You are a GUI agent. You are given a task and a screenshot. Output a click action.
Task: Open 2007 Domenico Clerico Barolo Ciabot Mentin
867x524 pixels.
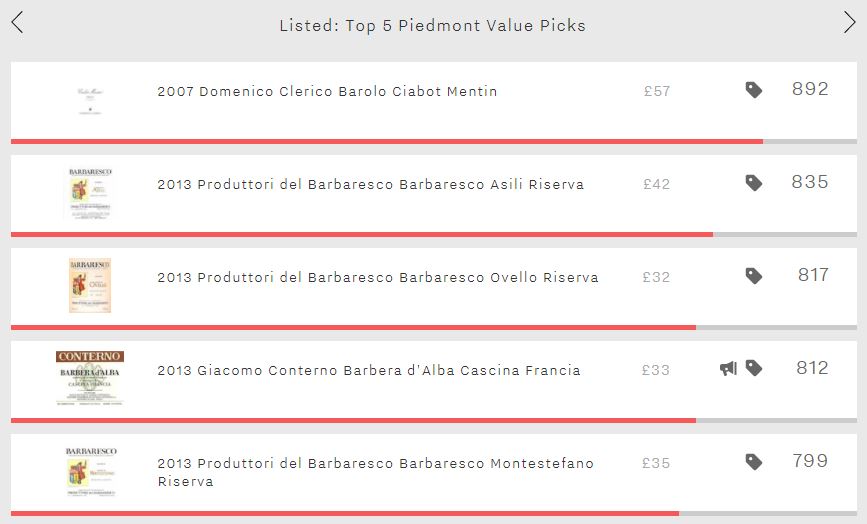tap(327, 91)
